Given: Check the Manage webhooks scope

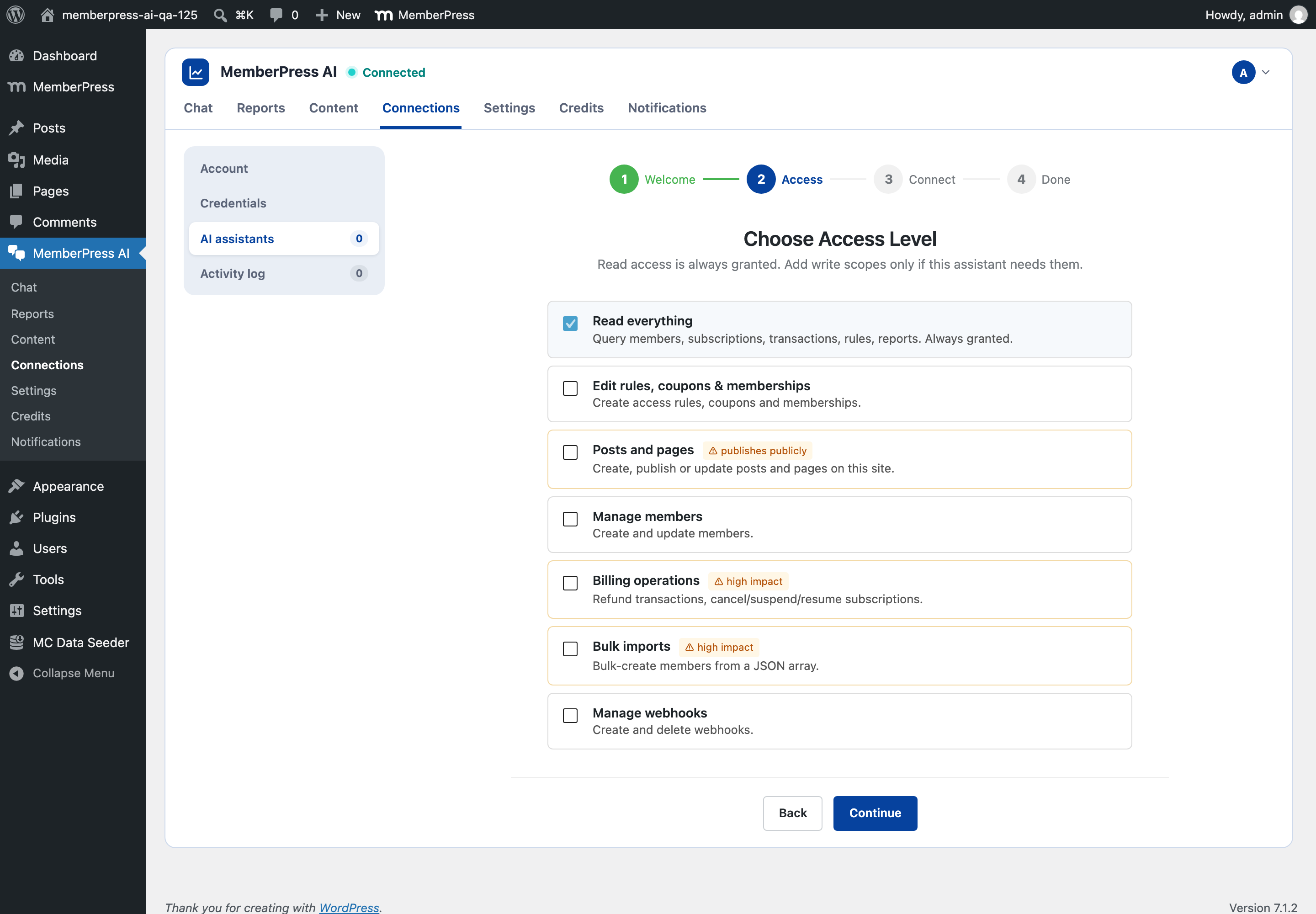Looking at the screenshot, I should [x=570, y=715].
